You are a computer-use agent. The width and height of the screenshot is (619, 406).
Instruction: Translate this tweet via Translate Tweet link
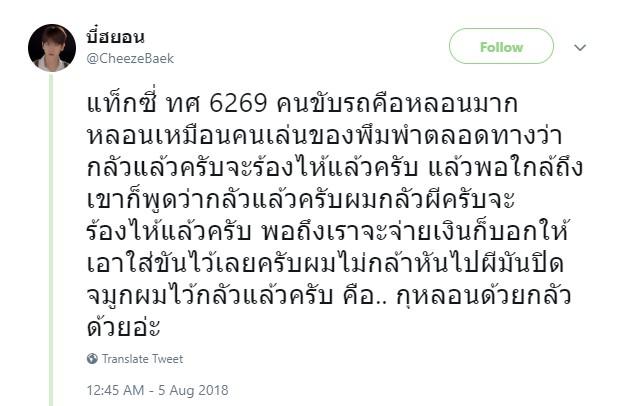[143, 359]
